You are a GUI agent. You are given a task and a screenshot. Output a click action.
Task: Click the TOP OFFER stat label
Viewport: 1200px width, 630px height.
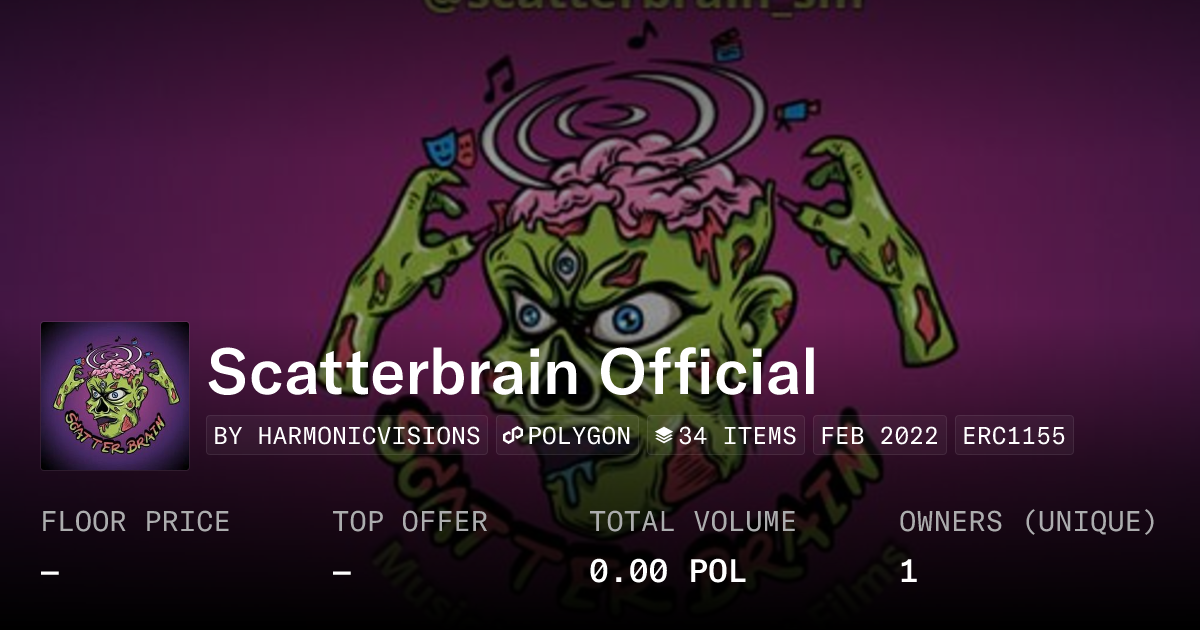(410, 522)
